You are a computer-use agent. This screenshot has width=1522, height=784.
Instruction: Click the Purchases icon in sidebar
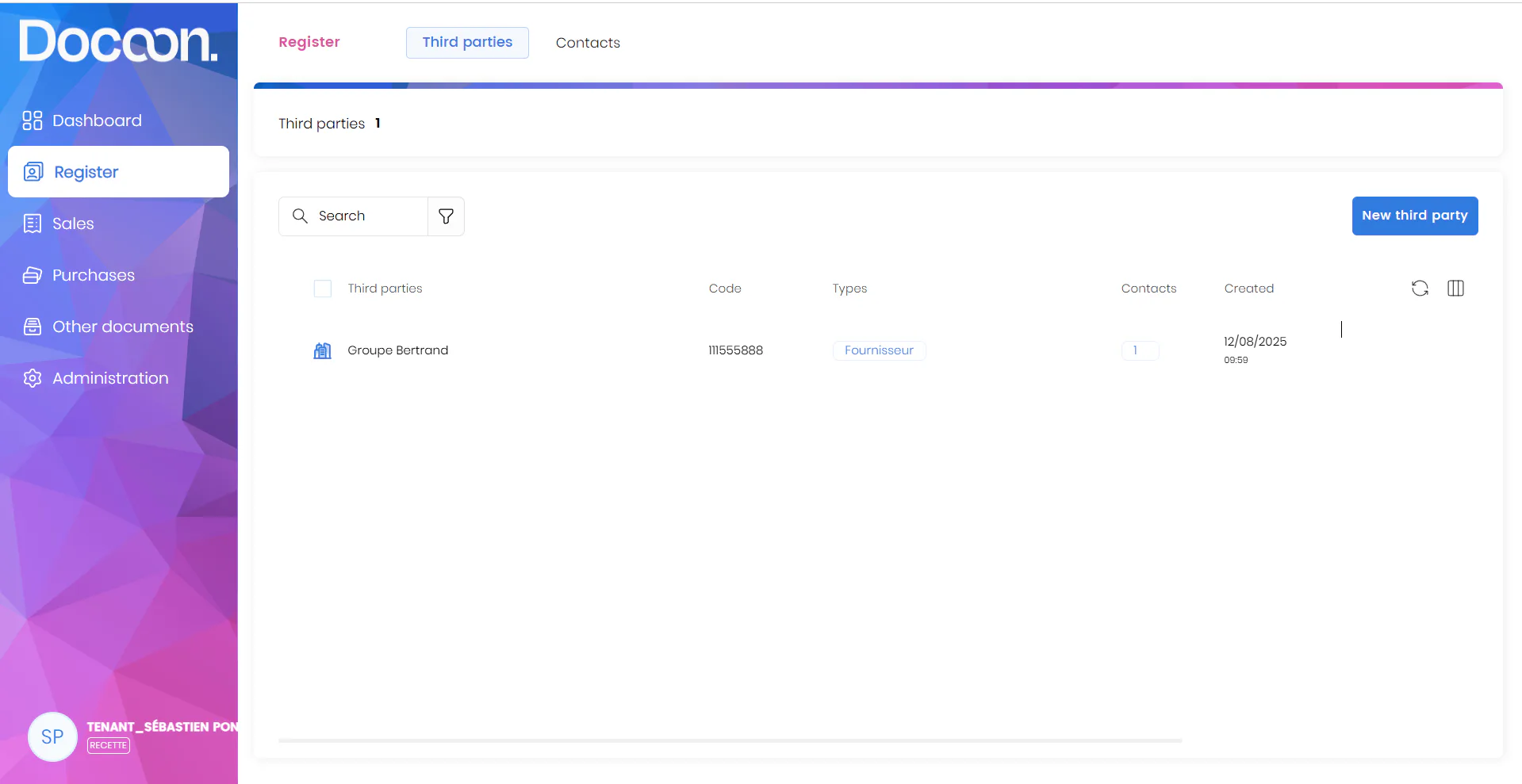click(x=33, y=275)
